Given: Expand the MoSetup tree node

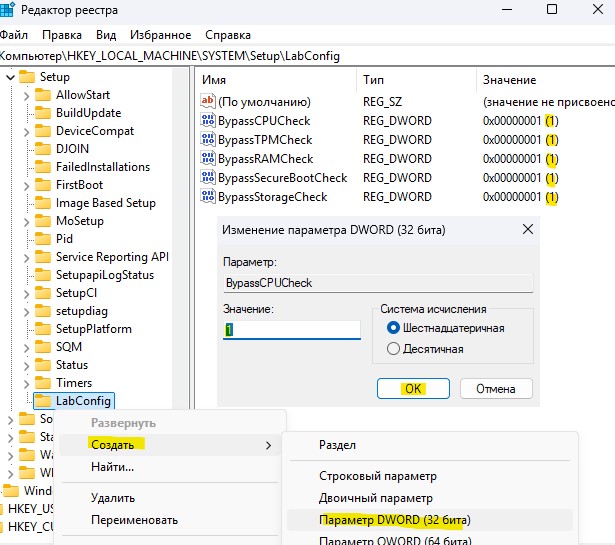Looking at the screenshot, I should (26, 222).
